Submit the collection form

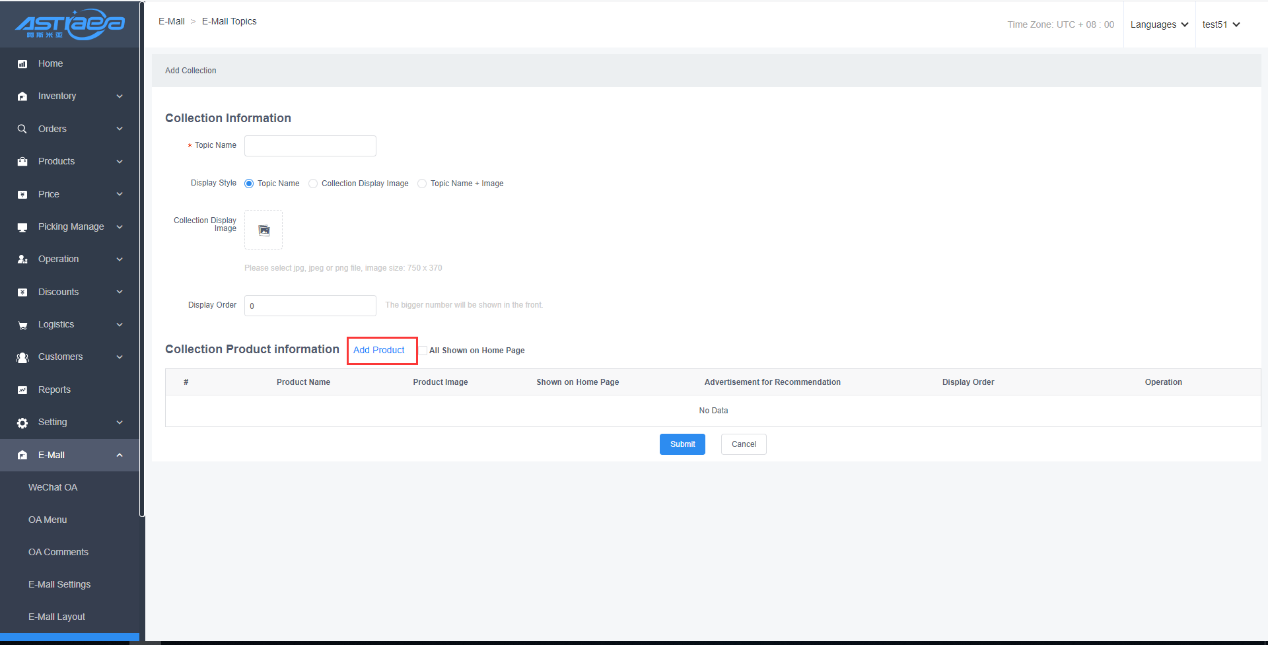[x=682, y=444]
